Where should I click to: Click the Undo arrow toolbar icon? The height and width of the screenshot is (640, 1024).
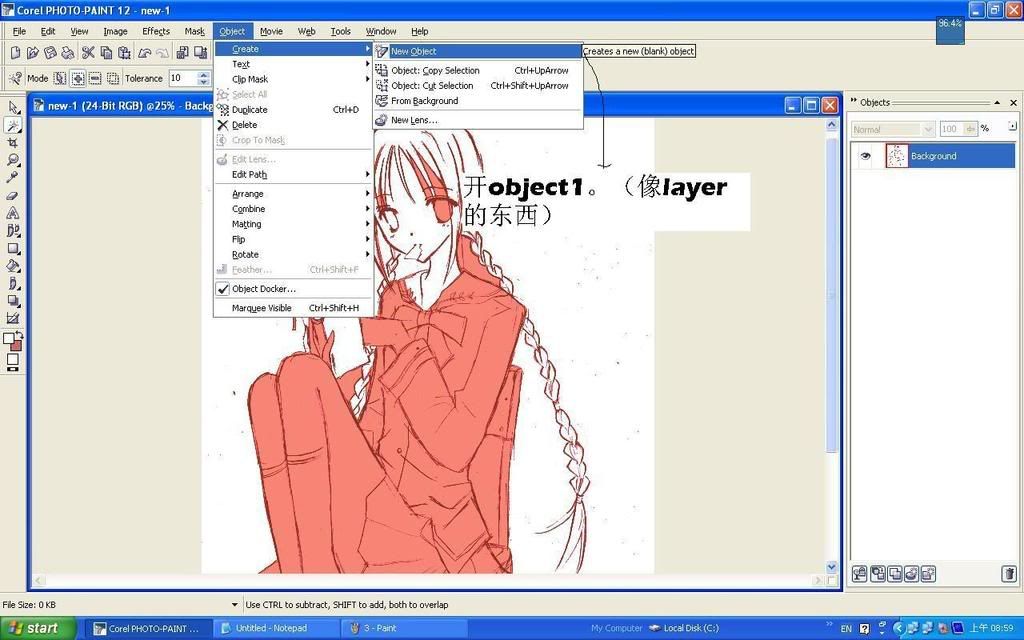[x=144, y=53]
